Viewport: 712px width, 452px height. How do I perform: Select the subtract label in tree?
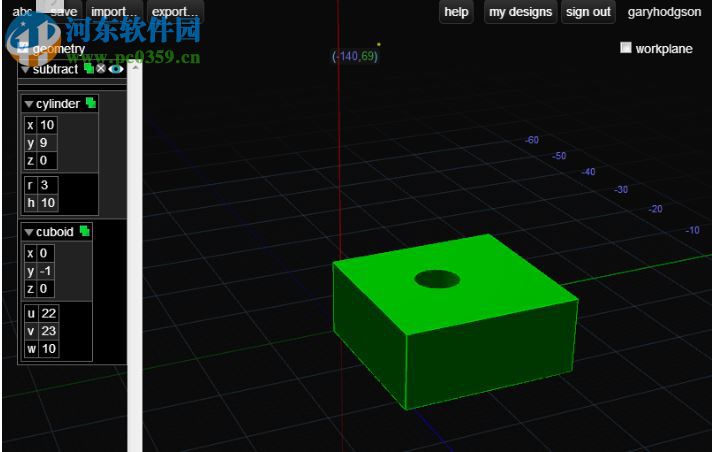click(55, 69)
